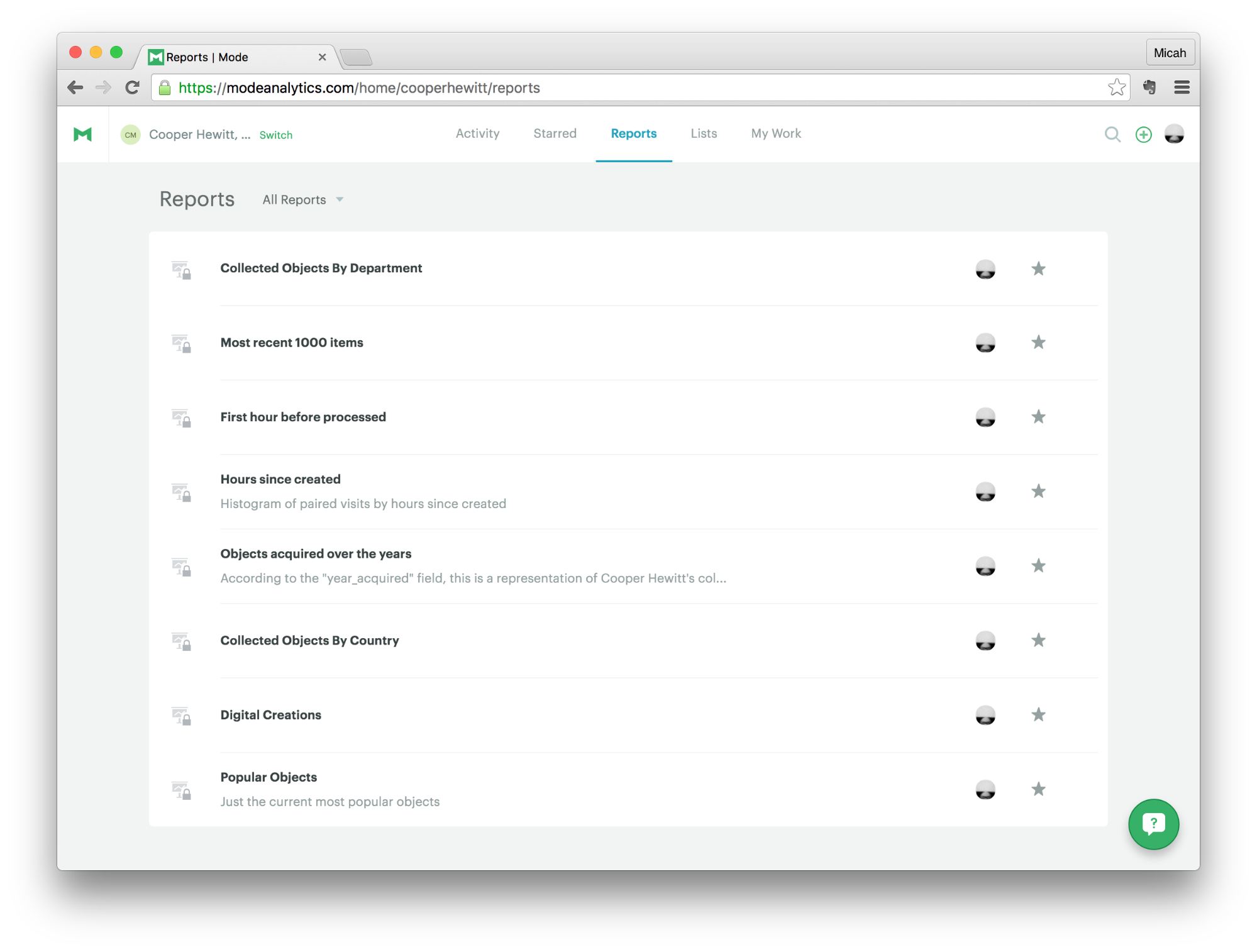Open a new browser tab
The width and height of the screenshot is (1257, 952).
pyautogui.click(x=356, y=57)
